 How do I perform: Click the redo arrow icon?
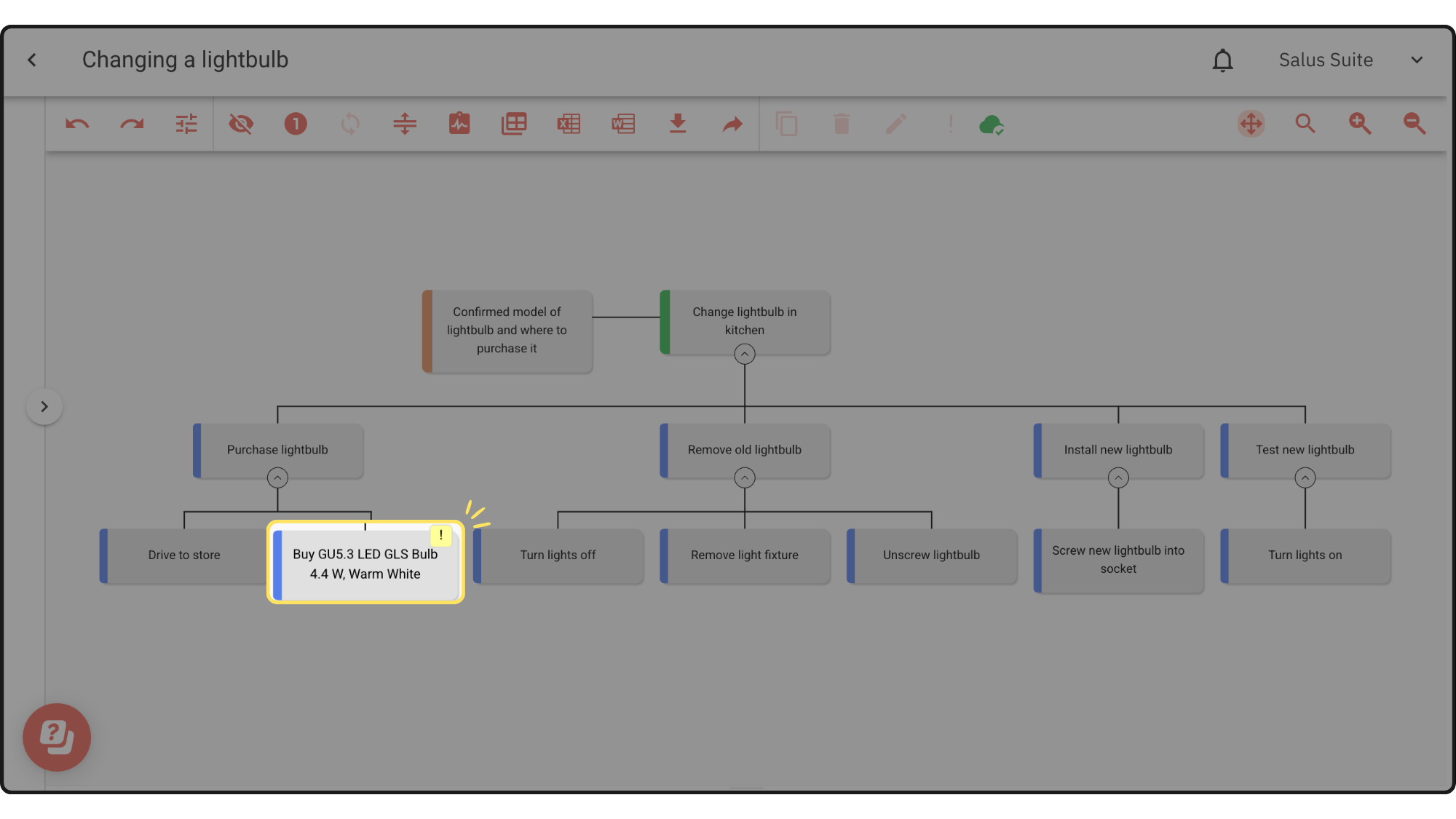(132, 124)
